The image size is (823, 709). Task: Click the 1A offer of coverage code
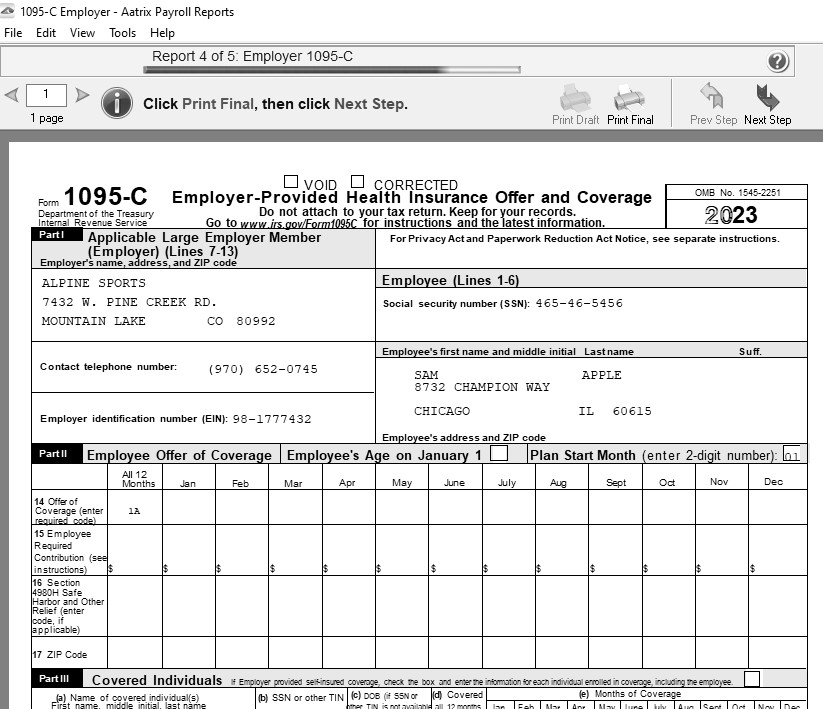click(x=134, y=511)
